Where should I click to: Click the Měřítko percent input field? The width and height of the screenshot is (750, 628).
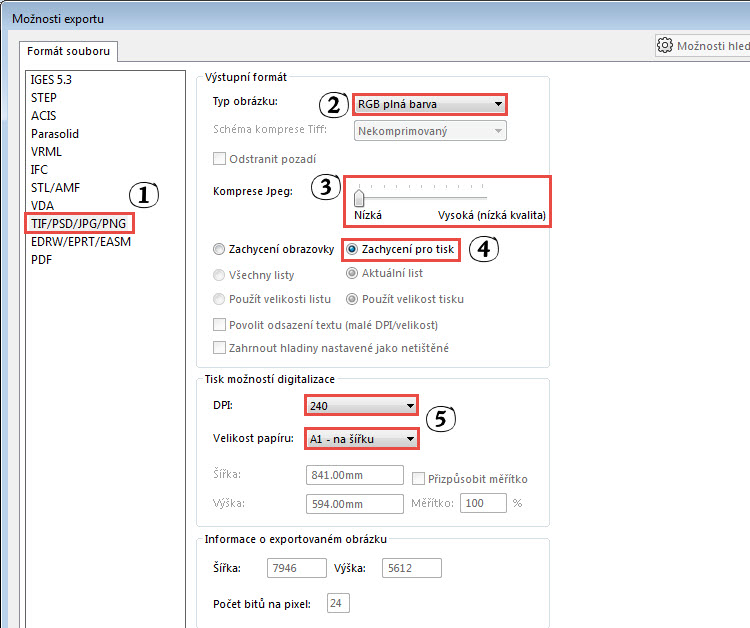[483, 503]
